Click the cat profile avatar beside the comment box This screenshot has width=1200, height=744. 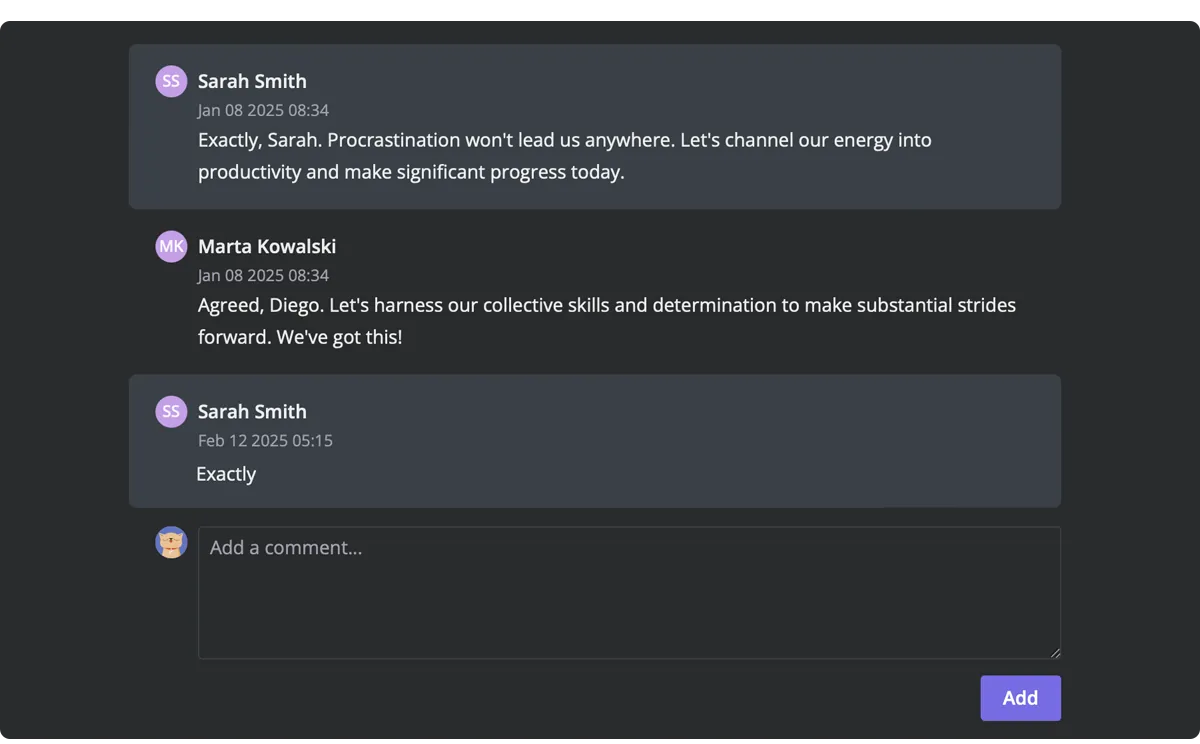coord(171,543)
